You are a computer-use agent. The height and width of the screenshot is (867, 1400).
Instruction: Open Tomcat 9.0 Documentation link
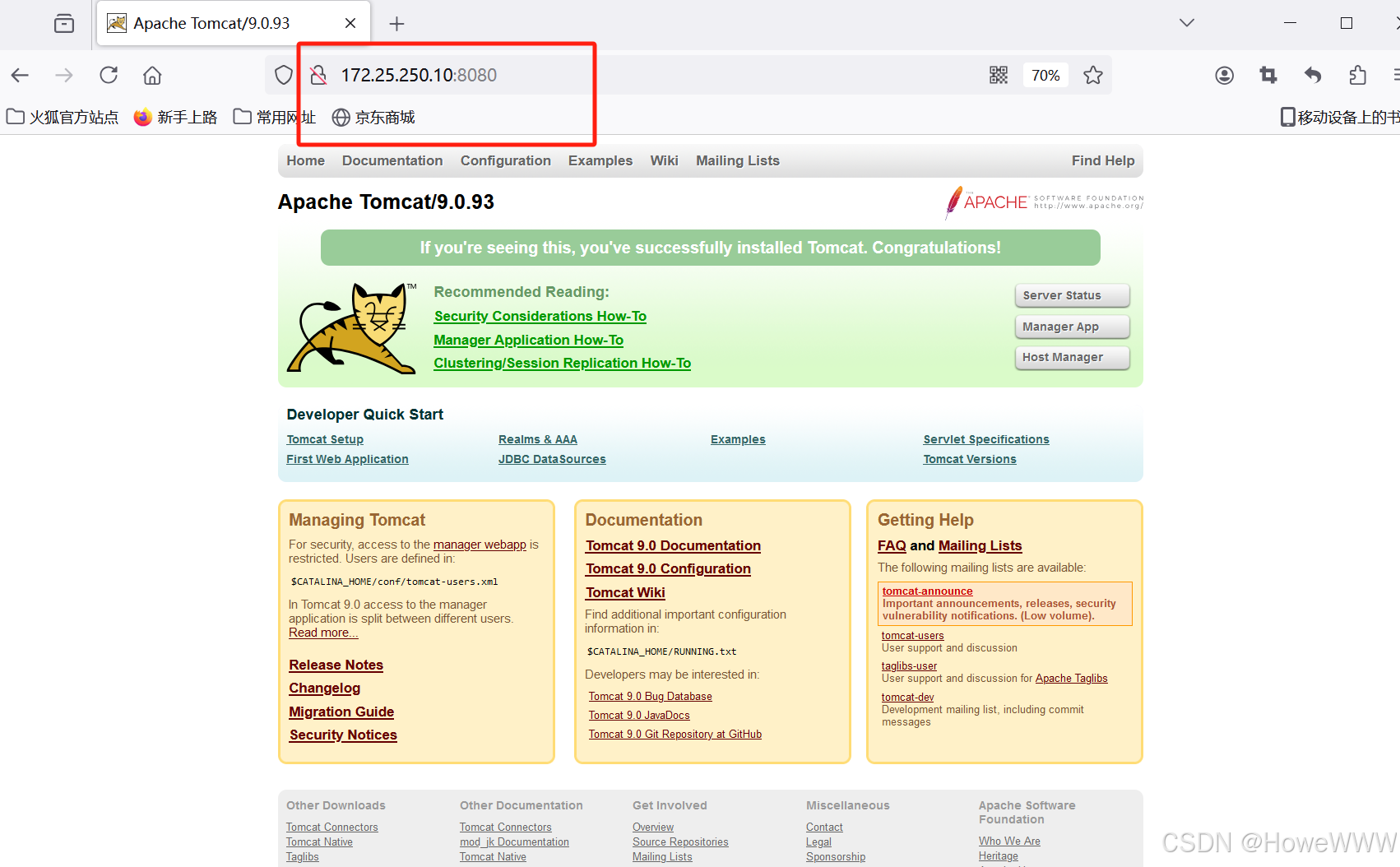[x=673, y=545]
